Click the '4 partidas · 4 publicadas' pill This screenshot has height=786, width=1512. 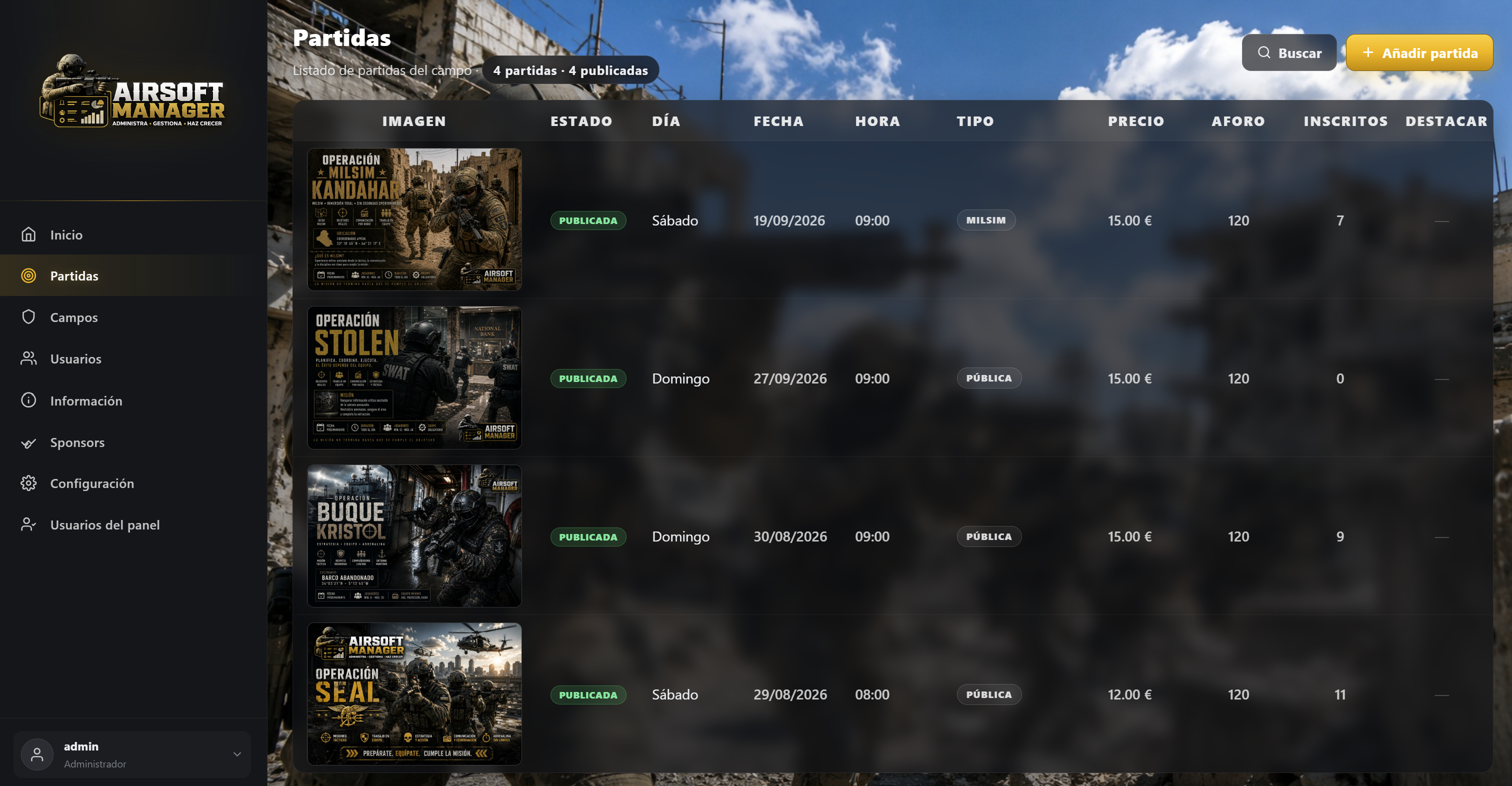coord(570,70)
